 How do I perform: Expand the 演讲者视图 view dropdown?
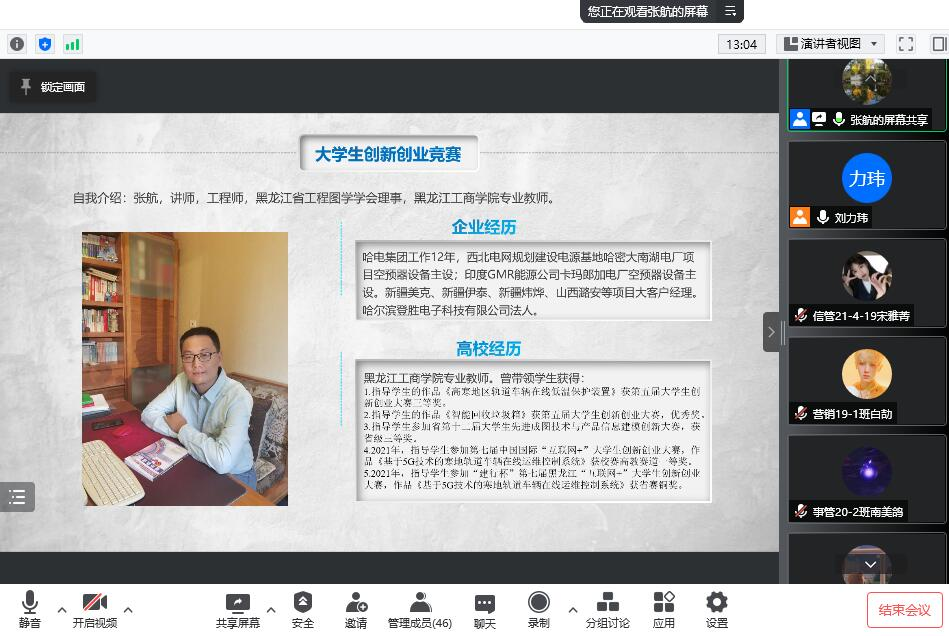coord(830,44)
